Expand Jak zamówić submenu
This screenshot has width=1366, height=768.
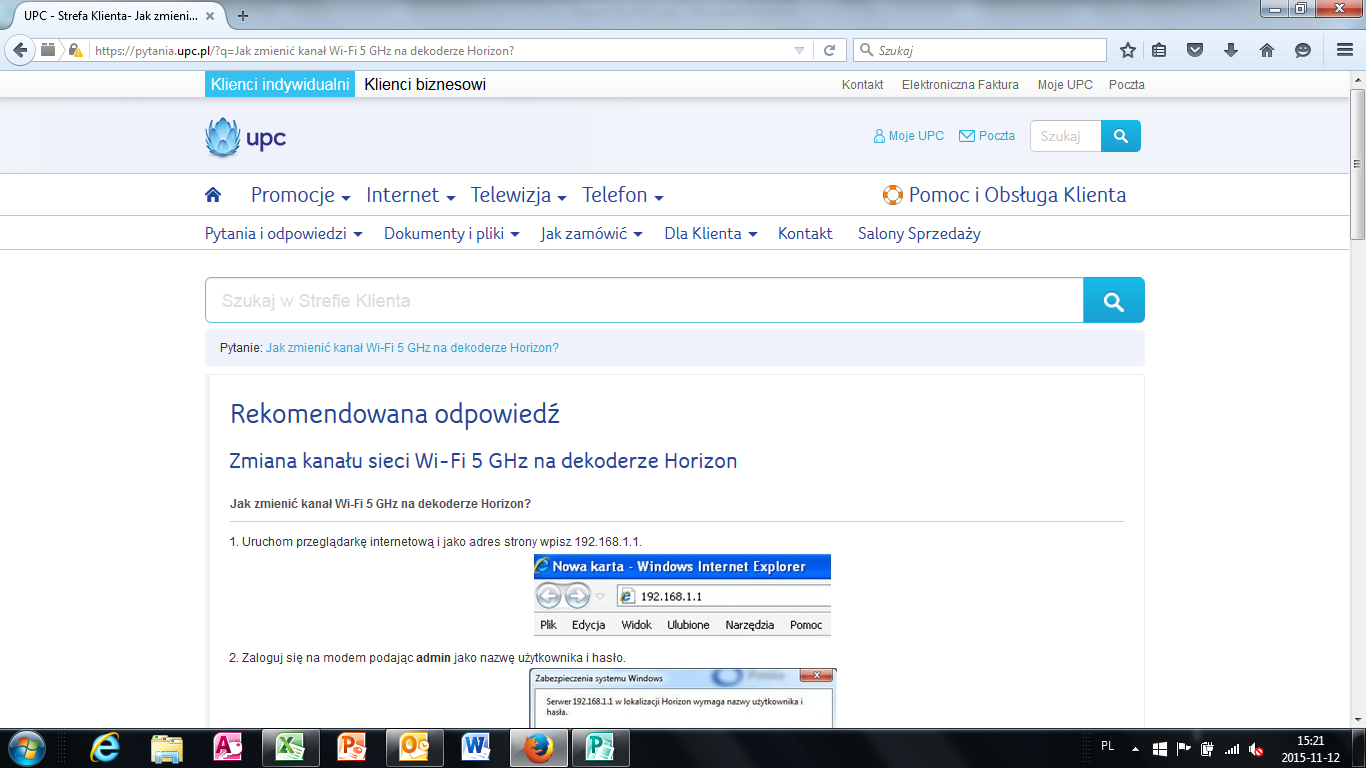pyautogui.click(x=592, y=233)
